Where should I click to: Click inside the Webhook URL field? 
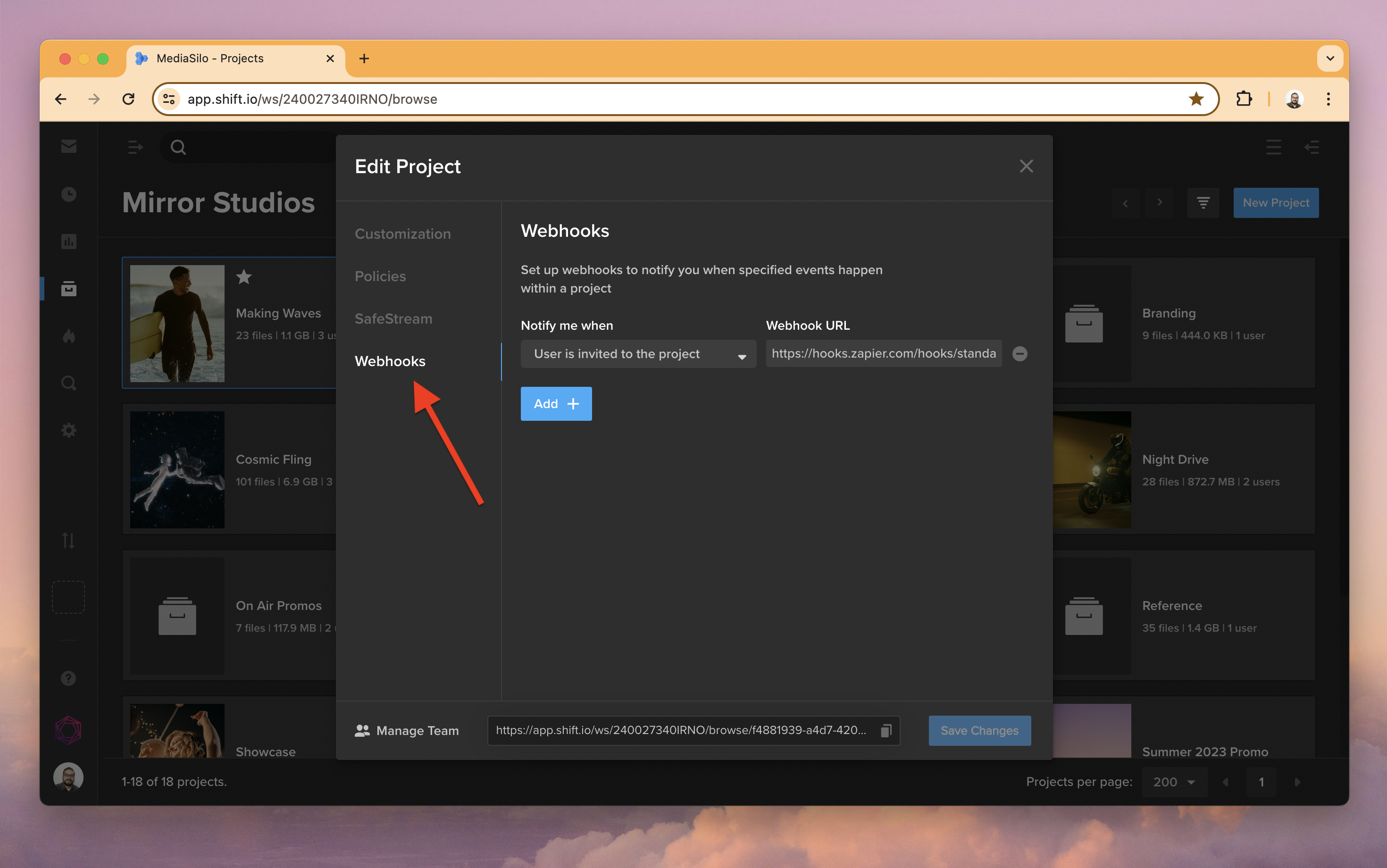(883, 353)
